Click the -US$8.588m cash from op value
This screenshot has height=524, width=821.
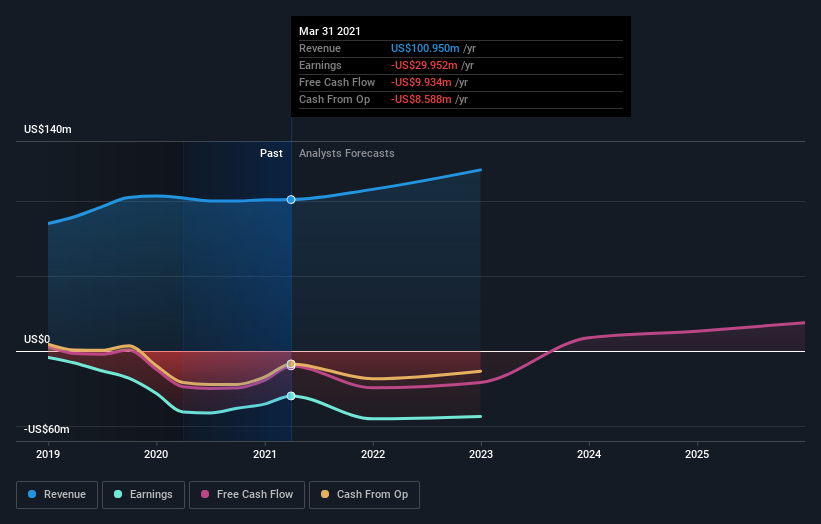(x=421, y=99)
